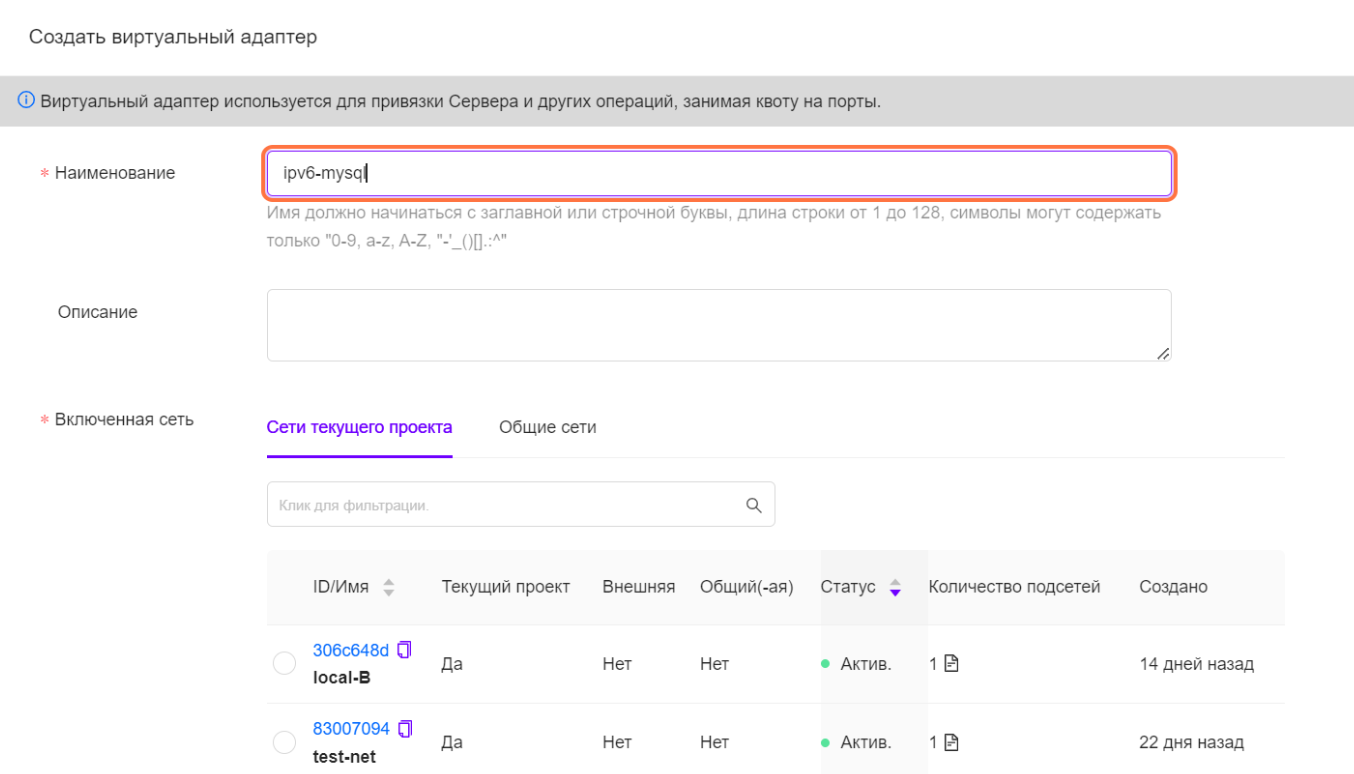Click the filter field Клик для фильтрации
Viewport: 1354px width, 774px height.
pos(521,505)
